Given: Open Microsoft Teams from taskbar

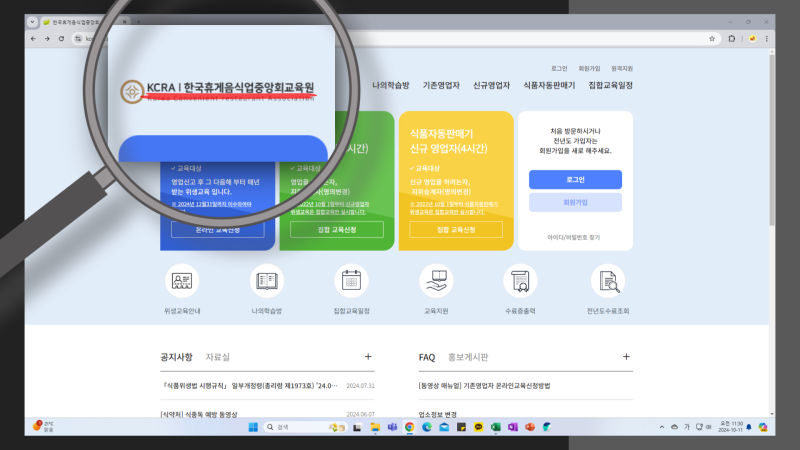Looking at the screenshot, I should [392, 427].
